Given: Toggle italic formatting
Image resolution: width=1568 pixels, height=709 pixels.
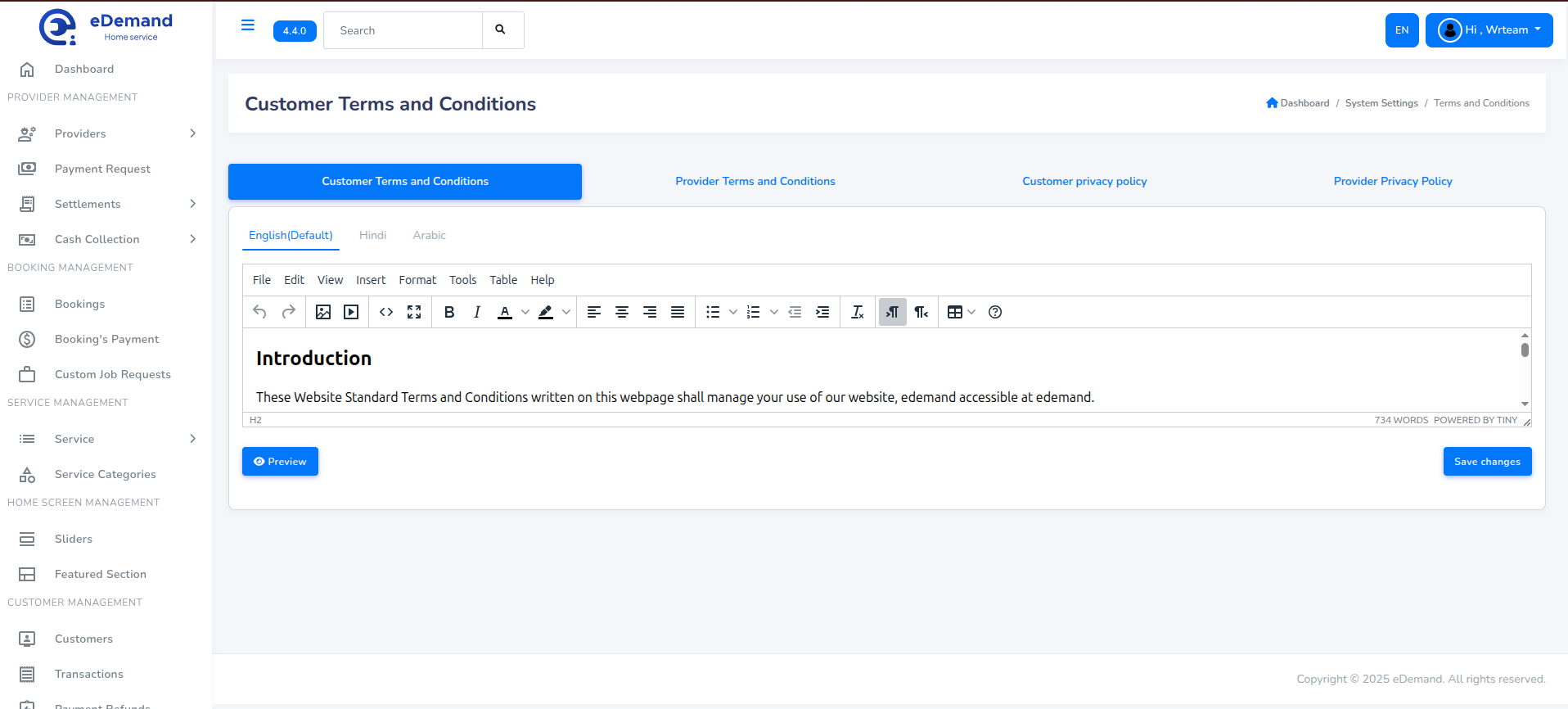Looking at the screenshot, I should coord(477,312).
